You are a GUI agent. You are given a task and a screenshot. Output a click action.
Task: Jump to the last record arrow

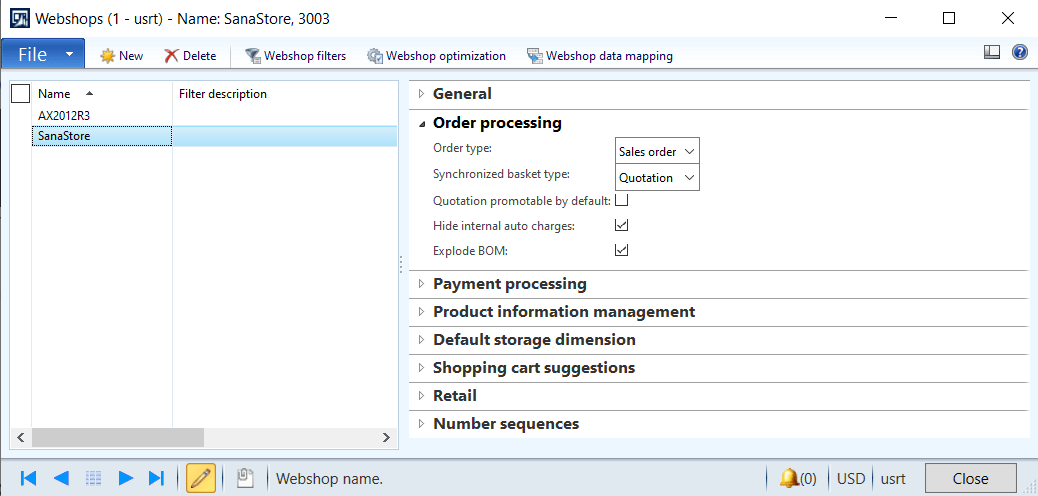156,478
